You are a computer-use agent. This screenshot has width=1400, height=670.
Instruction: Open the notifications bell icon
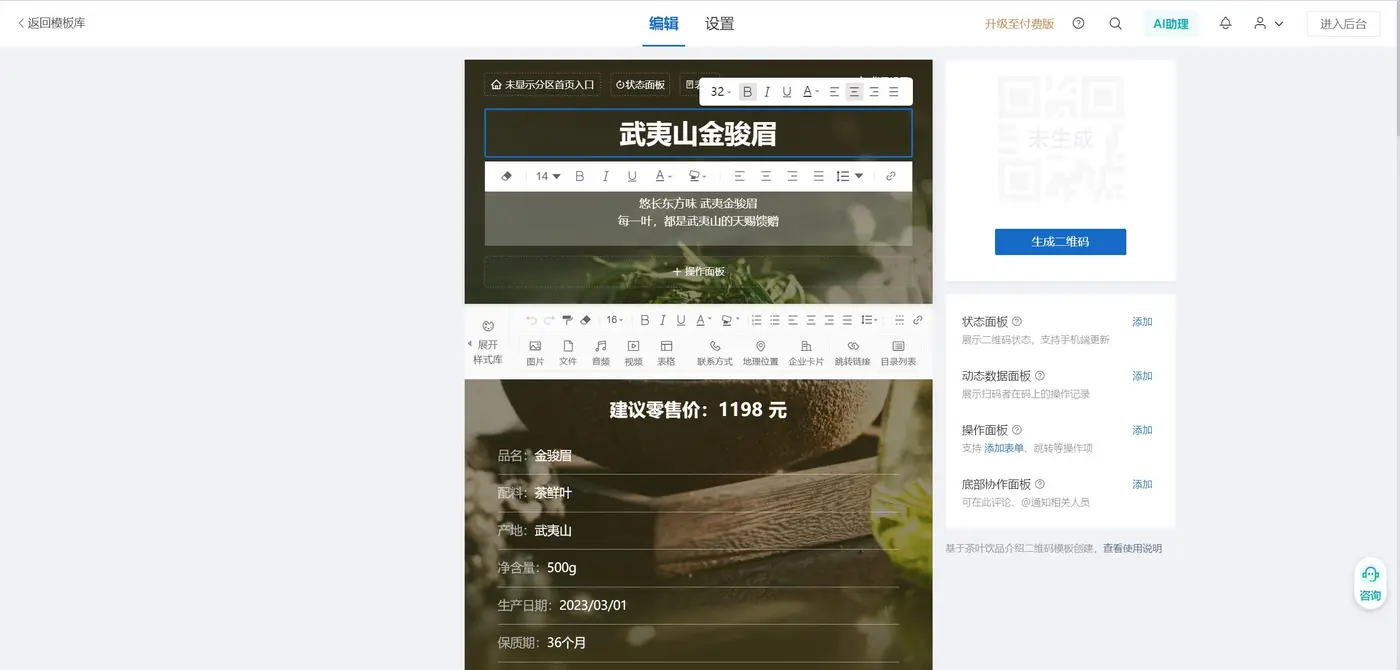click(x=1225, y=23)
